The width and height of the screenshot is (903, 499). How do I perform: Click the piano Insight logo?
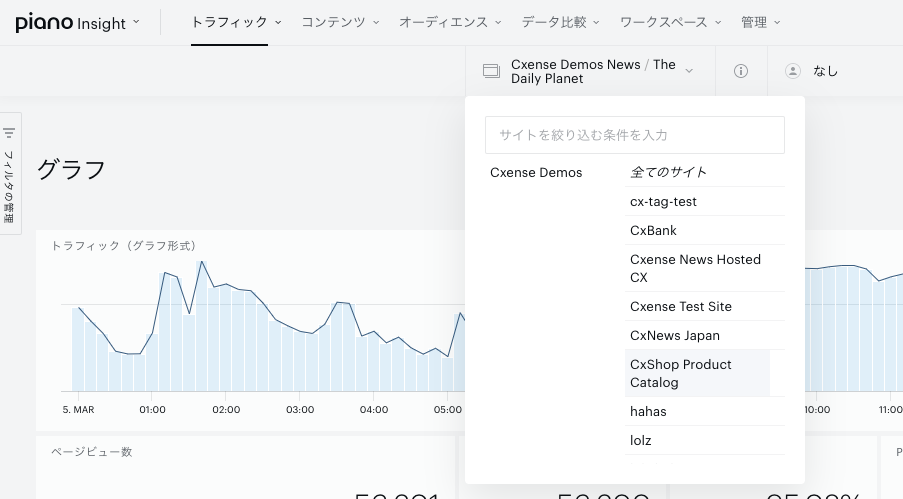tap(70, 22)
